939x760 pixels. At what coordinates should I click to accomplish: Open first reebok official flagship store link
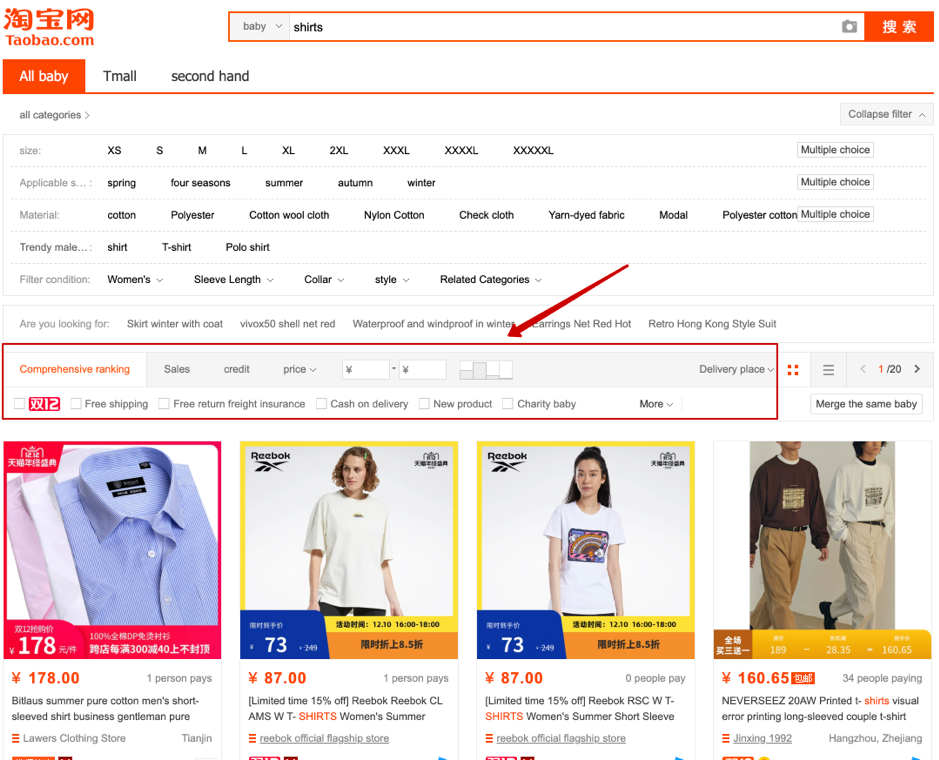(x=324, y=738)
